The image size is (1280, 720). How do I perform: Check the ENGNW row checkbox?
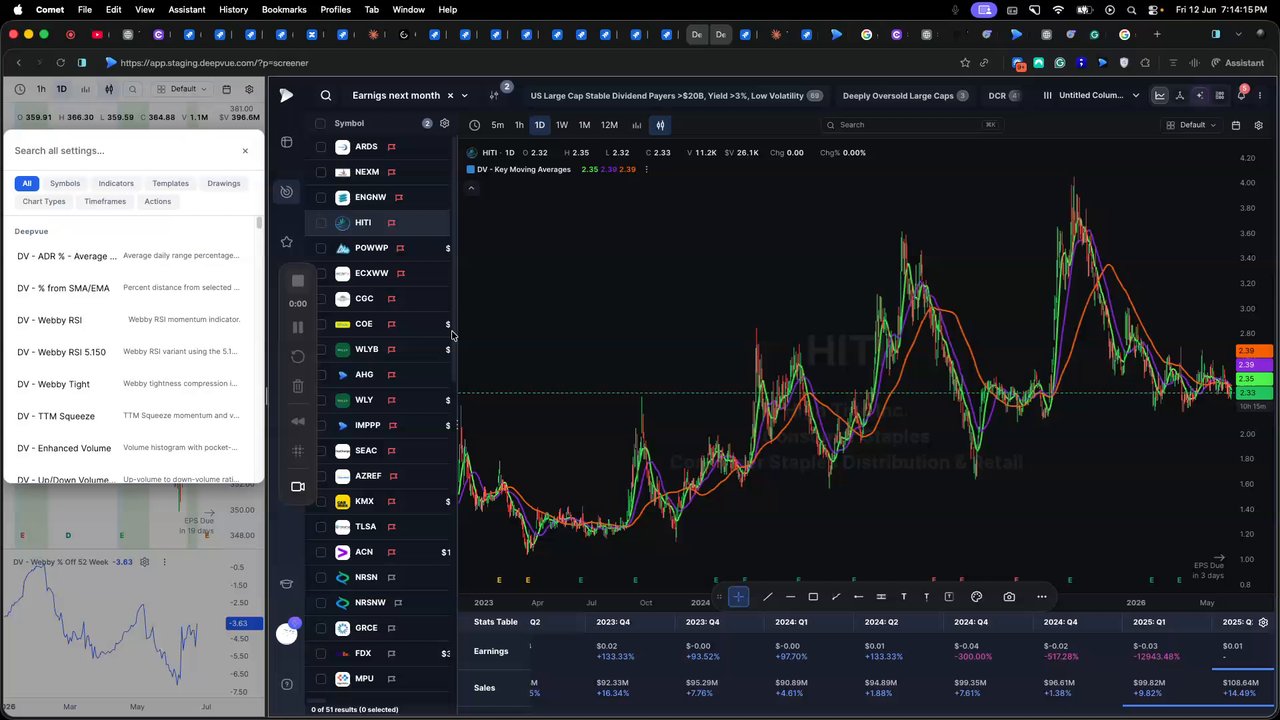click(321, 197)
